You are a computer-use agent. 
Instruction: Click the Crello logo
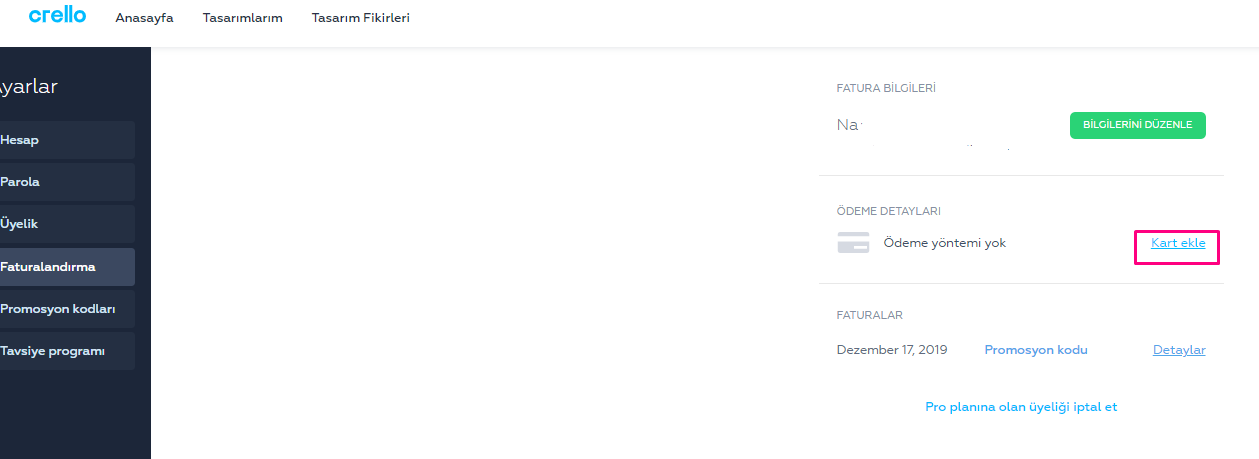point(57,15)
